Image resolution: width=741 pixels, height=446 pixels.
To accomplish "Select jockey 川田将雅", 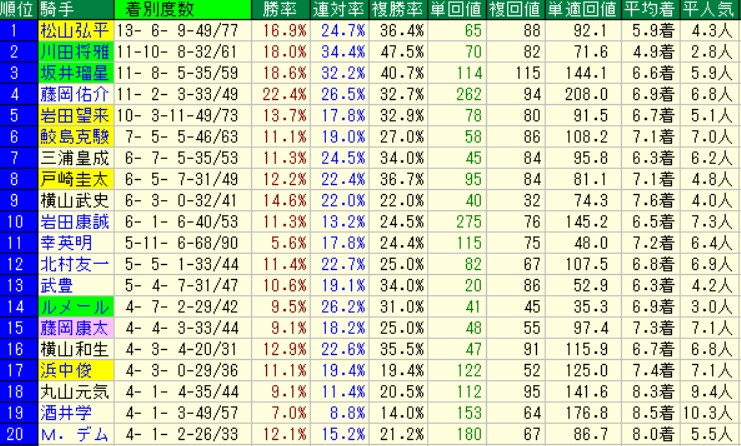I will pos(72,52).
